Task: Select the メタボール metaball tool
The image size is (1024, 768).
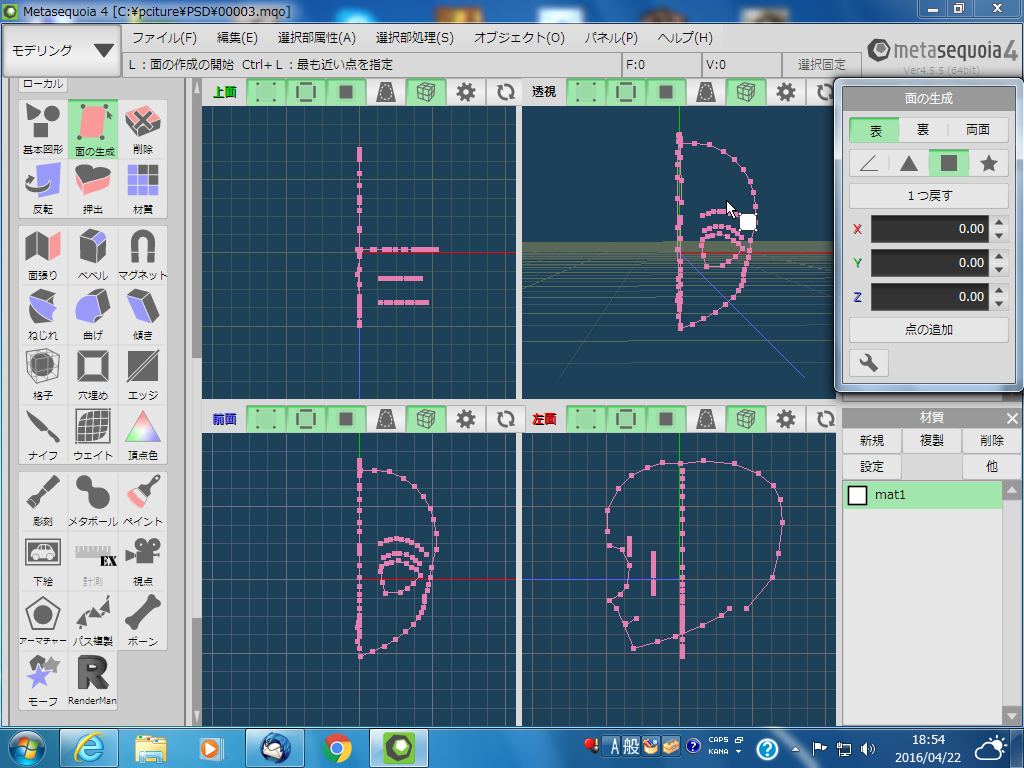Action: pyautogui.click(x=93, y=501)
